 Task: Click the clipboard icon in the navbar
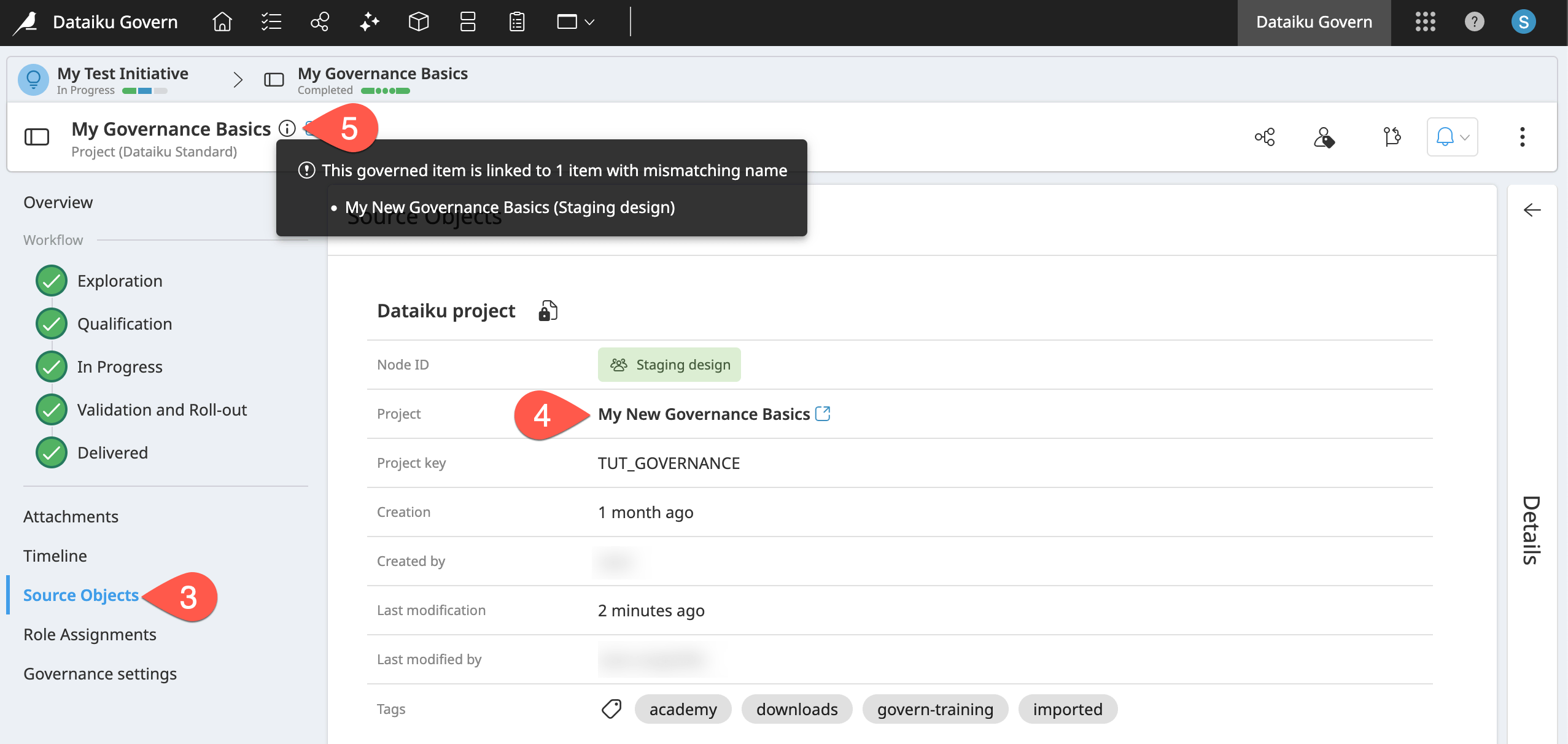pyautogui.click(x=516, y=22)
